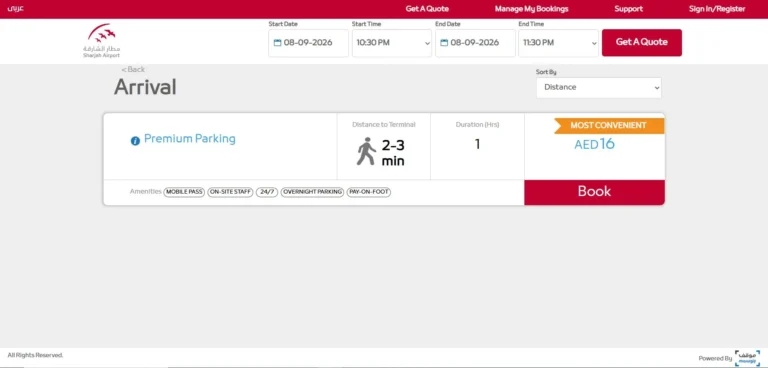Click the Mawgif logo in footer
This screenshot has height=368, width=768.
click(747, 358)
